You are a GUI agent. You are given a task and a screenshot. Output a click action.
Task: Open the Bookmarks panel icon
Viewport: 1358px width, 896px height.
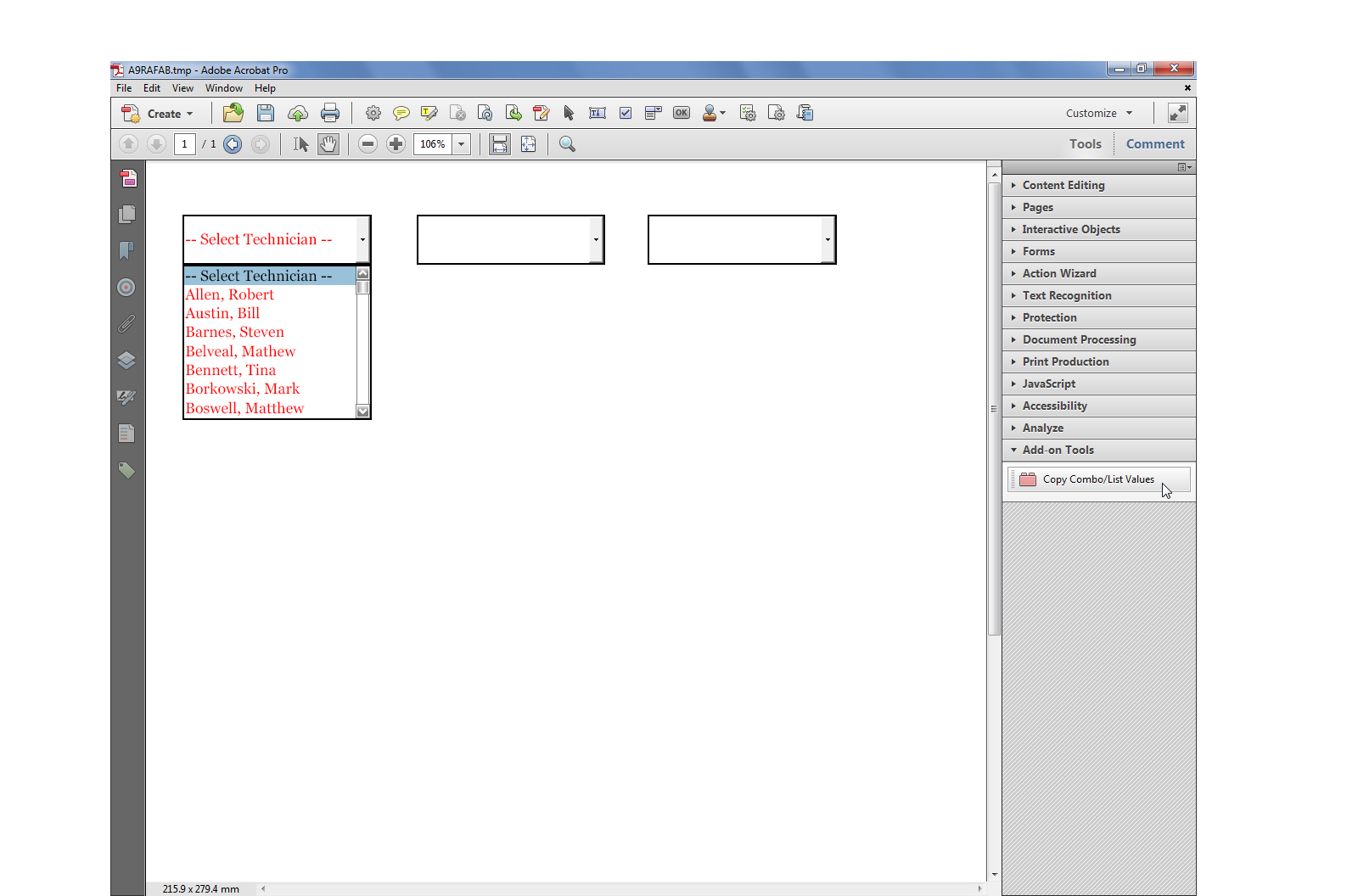click(x=126, y=250)
